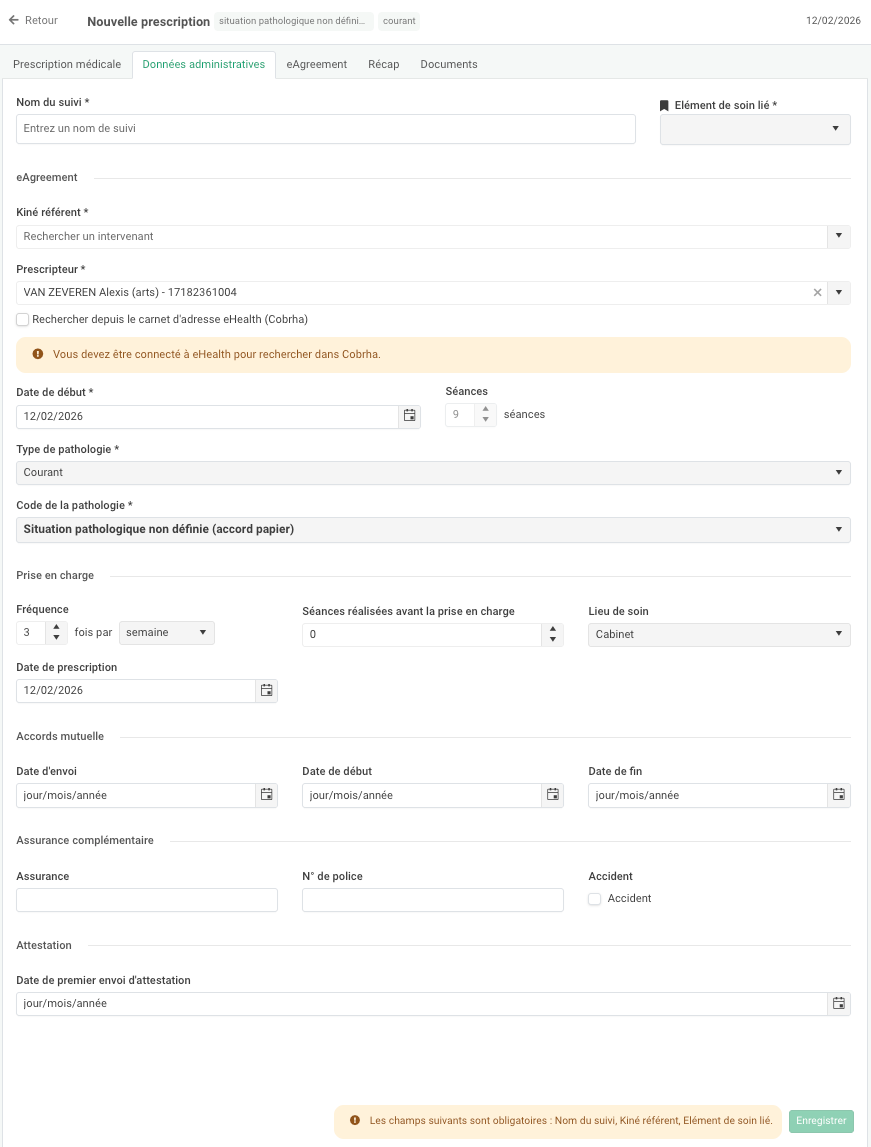Viewport: 871px width, 1147px height.
Task: Click the Nom du suivi input field
Action: [x=326, y=129]
